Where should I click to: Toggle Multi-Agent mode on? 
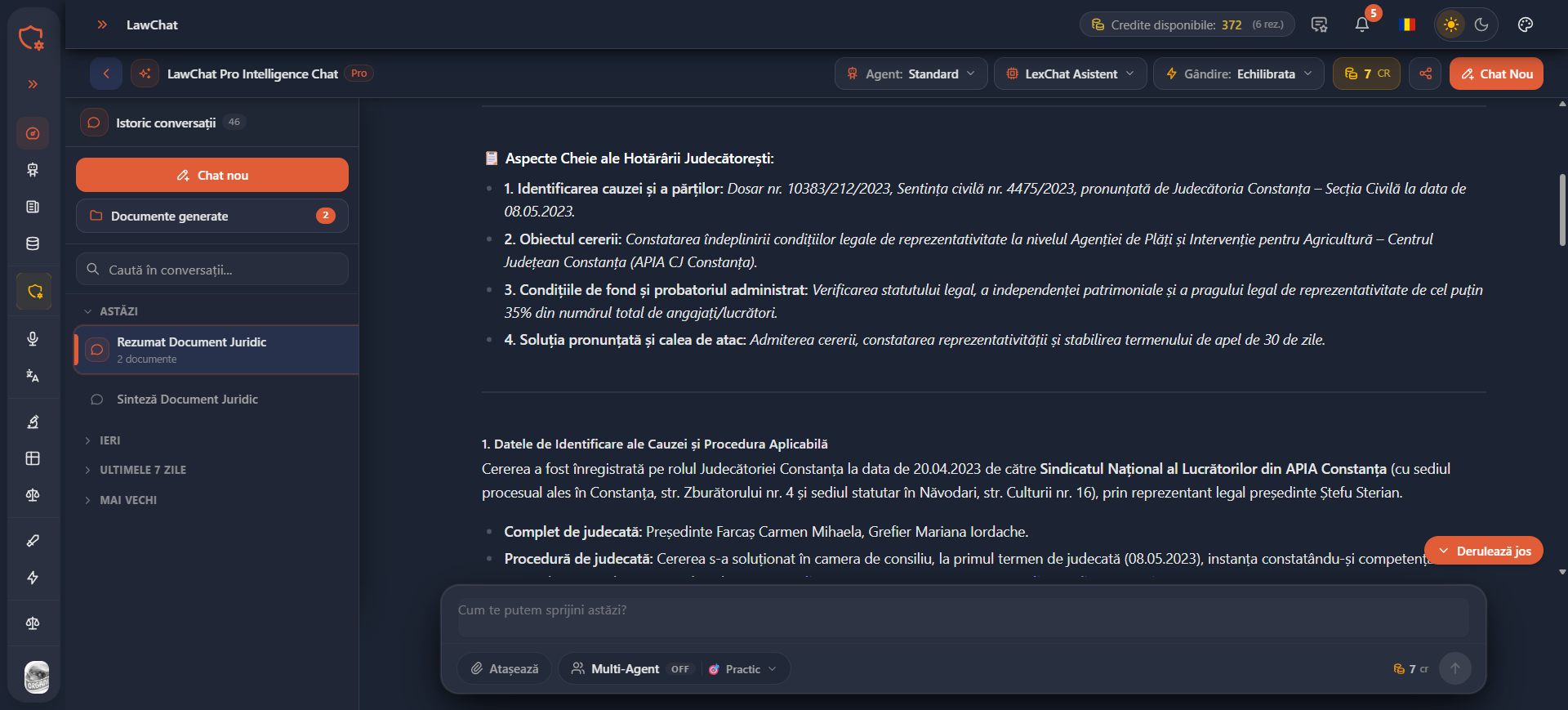630,668
